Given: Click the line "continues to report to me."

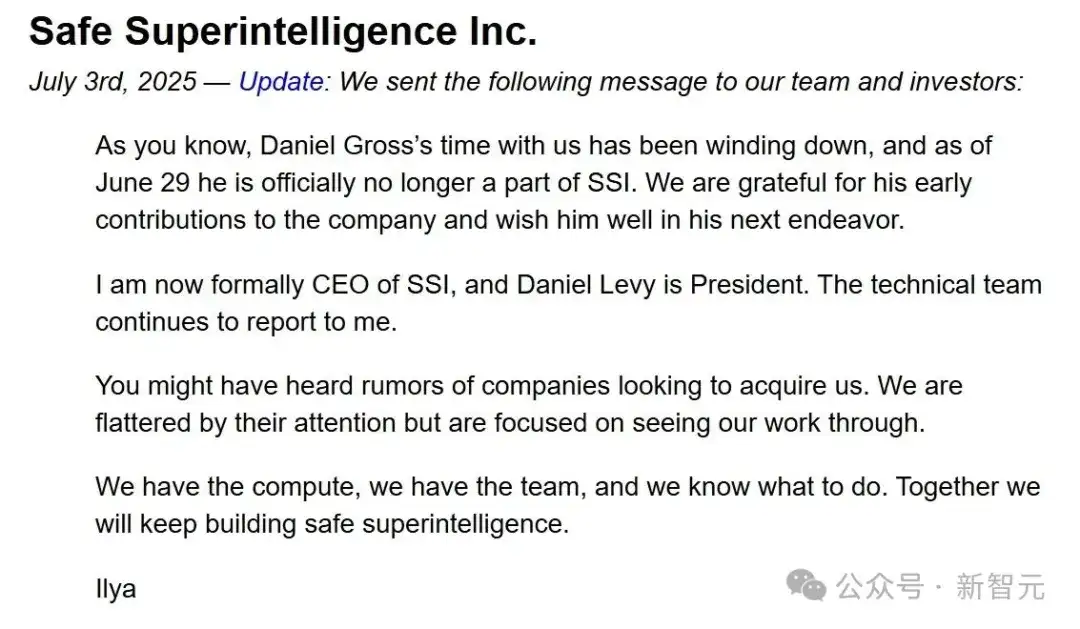Looking at the screenshot, I should point(246,322).
